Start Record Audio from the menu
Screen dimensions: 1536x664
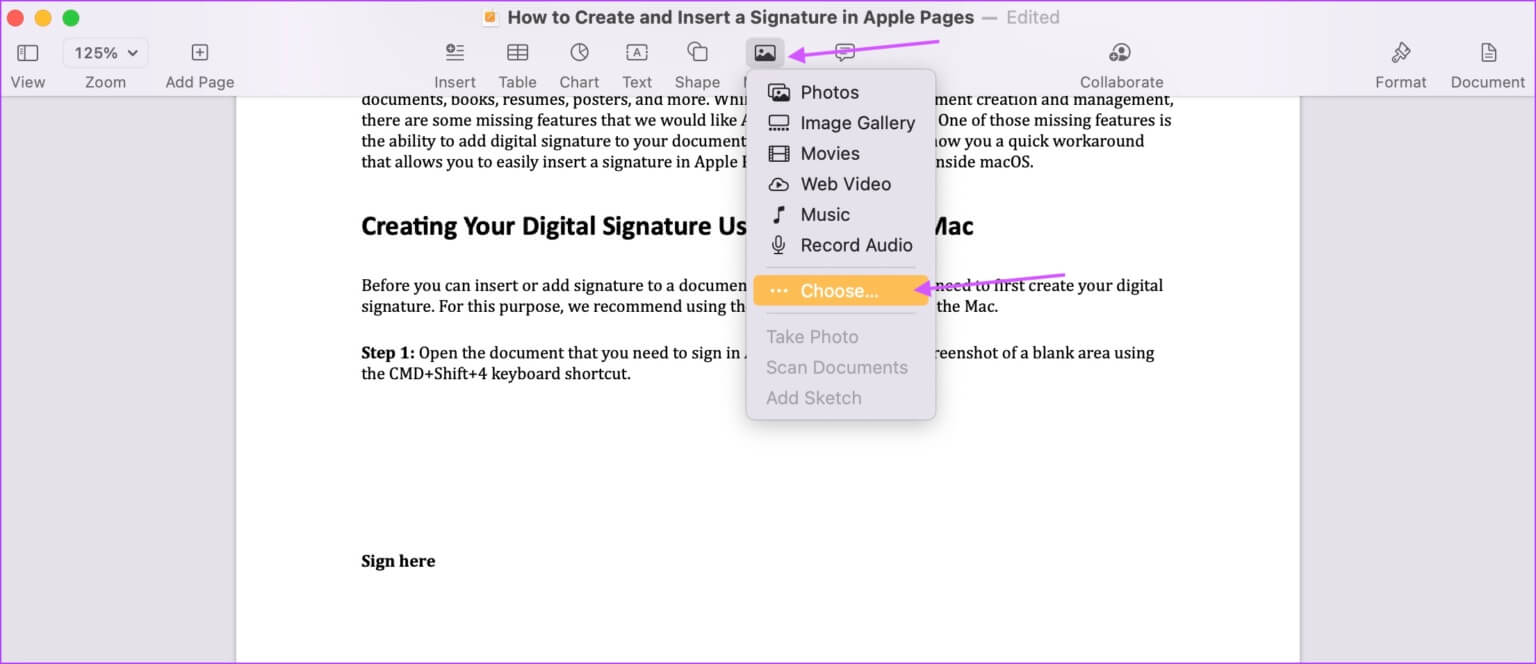pyautogui.click(x=856, y=245)
